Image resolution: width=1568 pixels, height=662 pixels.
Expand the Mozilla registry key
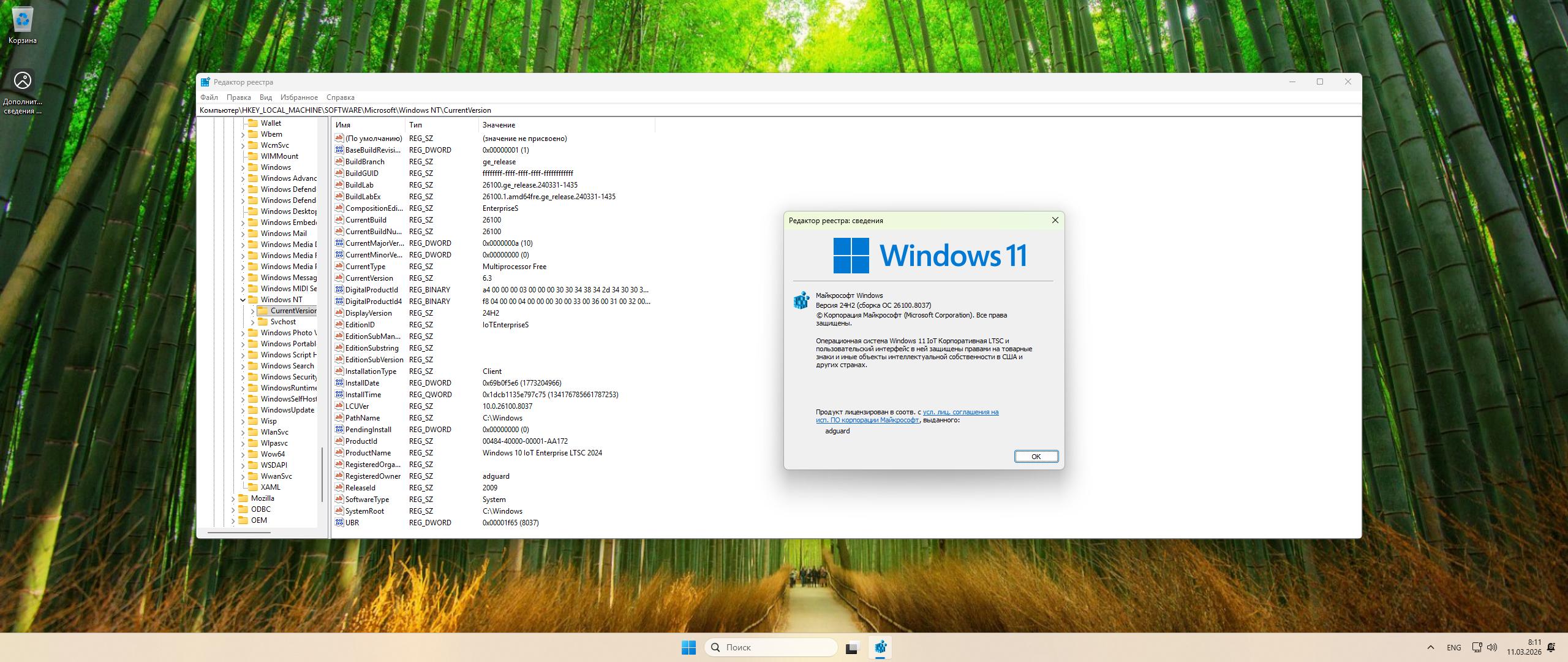click(x=233, y=498)
